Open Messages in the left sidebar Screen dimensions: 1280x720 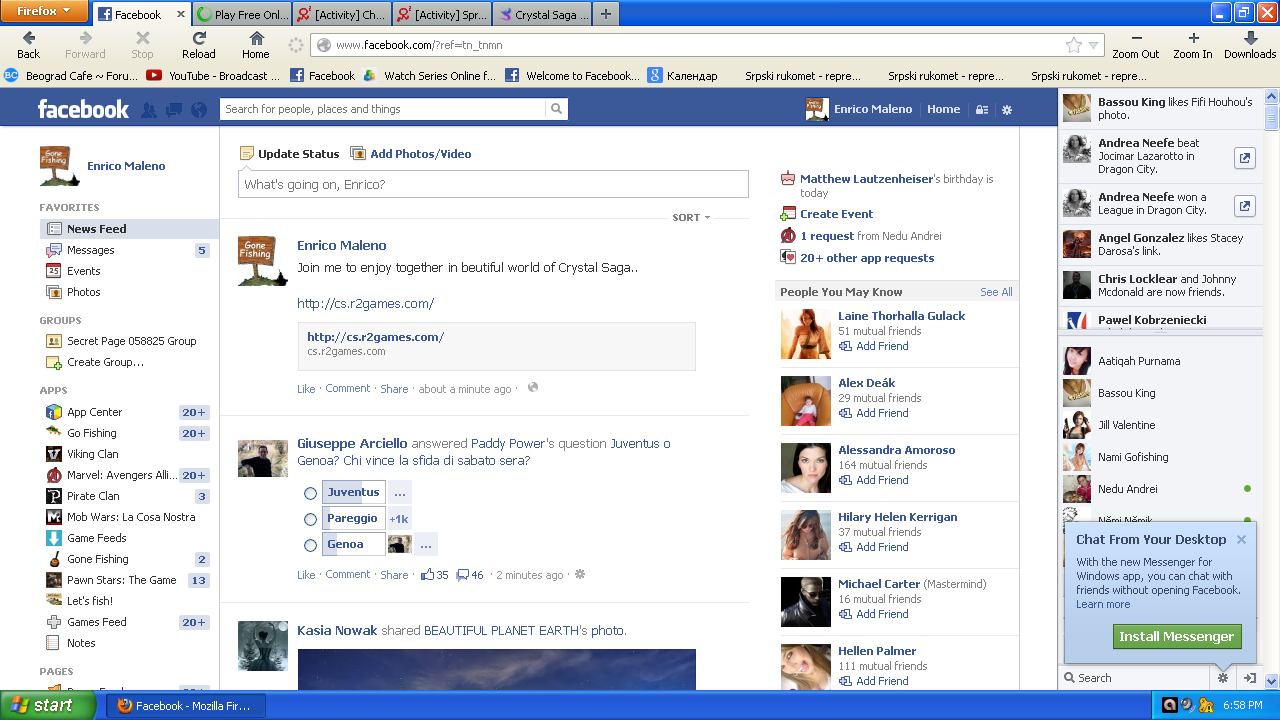pyautogui.click(x=90, y=250)
